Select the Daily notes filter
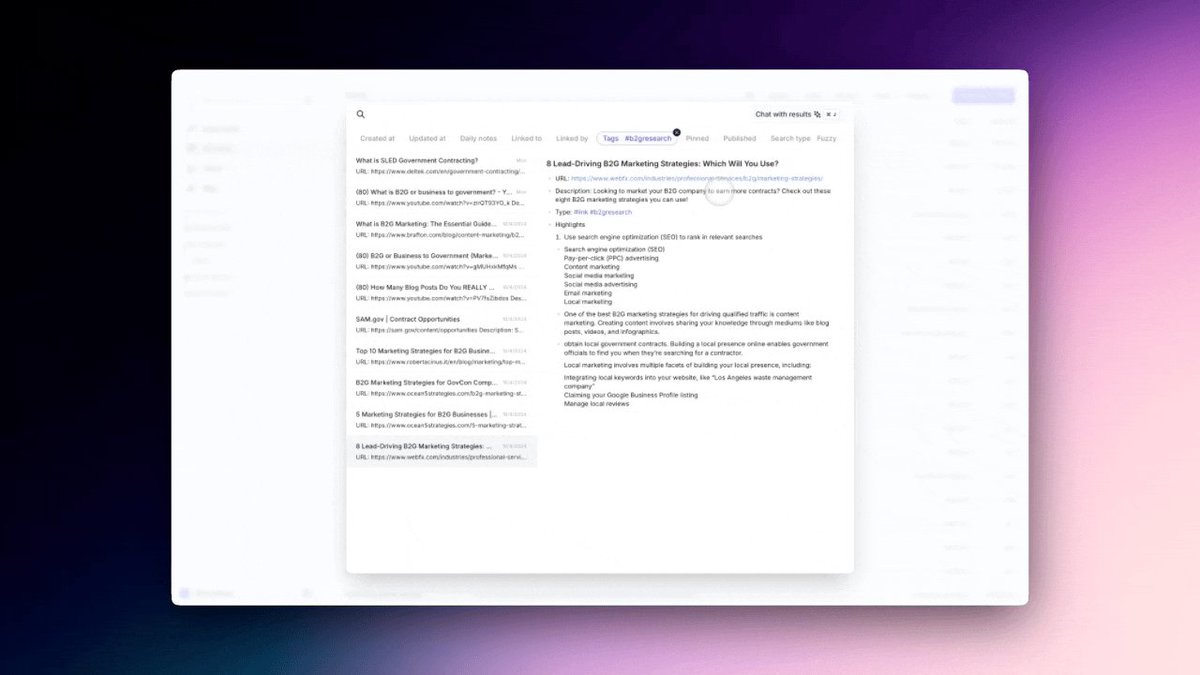1200x675 pixels. [x=478, y=139]
